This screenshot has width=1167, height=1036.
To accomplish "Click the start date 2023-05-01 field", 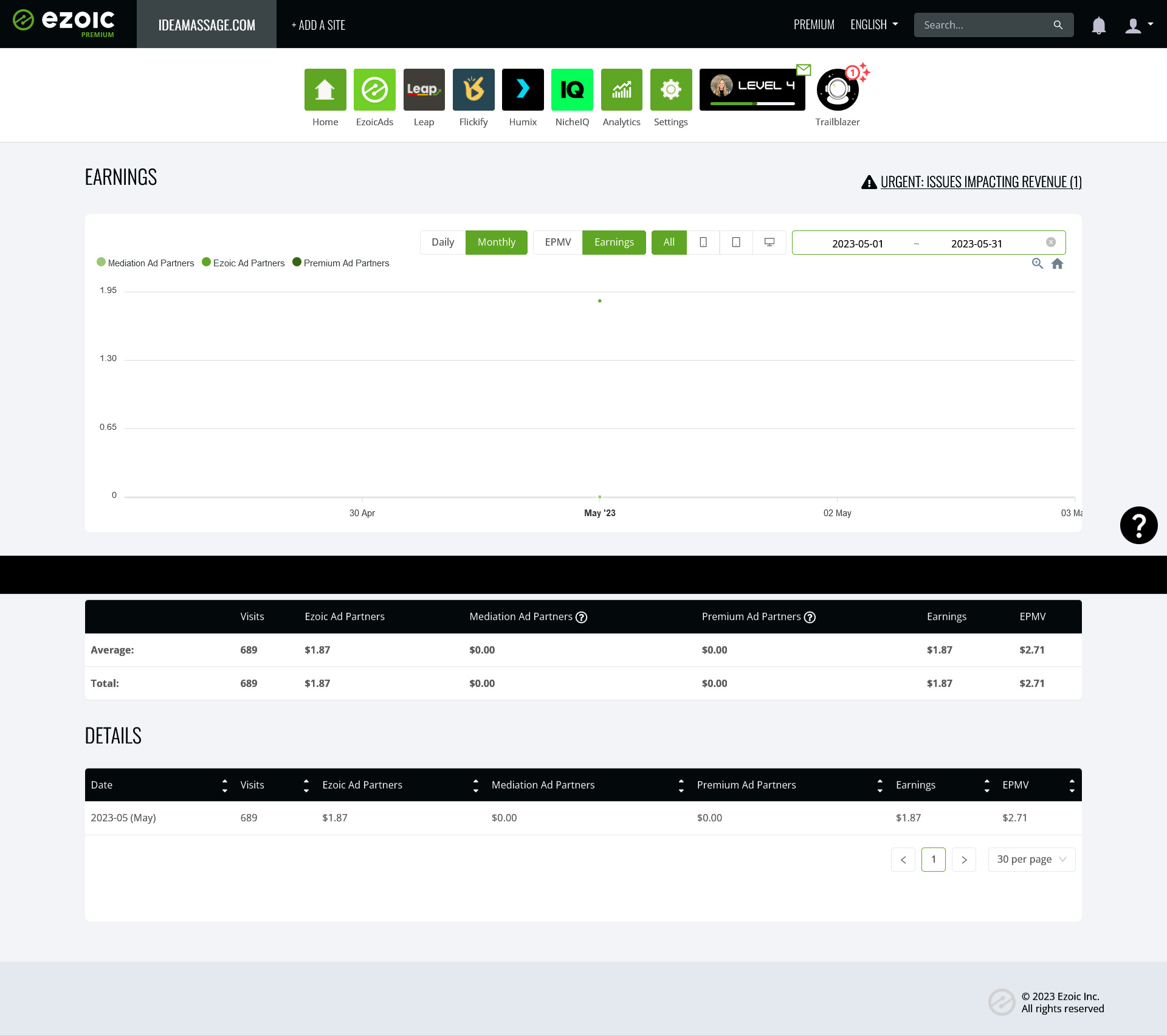I will 857,243.
